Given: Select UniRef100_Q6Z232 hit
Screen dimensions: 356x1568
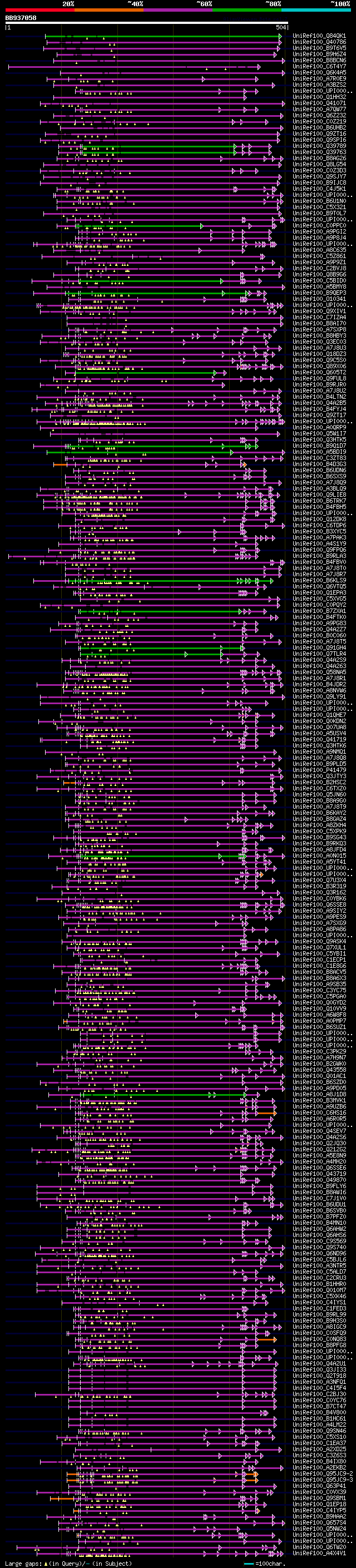Looking at the screenshot, I should click(319, 116).
